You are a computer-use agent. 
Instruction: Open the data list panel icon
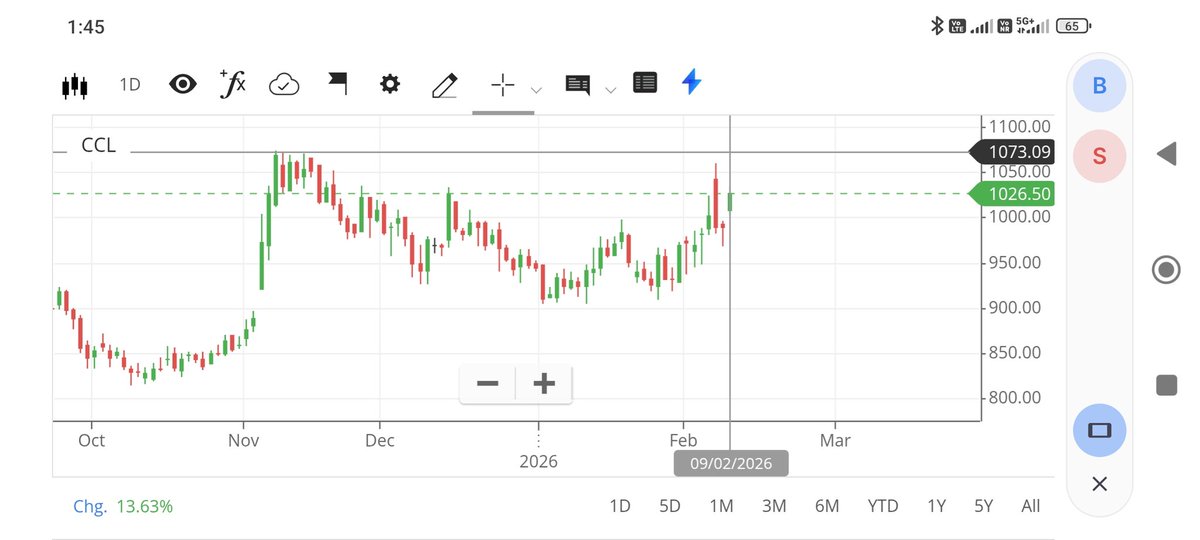(x=645, y=83)
